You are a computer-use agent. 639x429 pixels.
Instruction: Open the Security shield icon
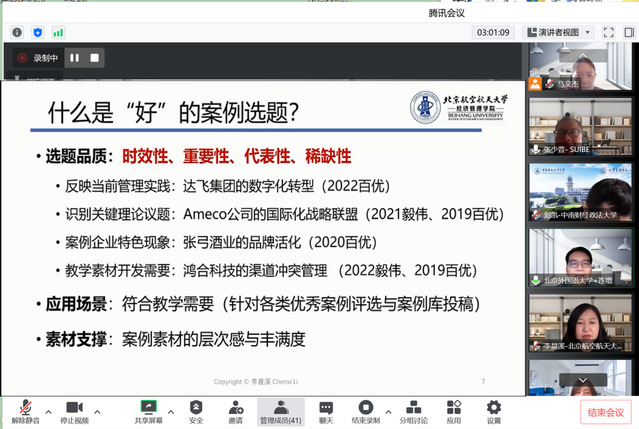click(x=196, y=410)
